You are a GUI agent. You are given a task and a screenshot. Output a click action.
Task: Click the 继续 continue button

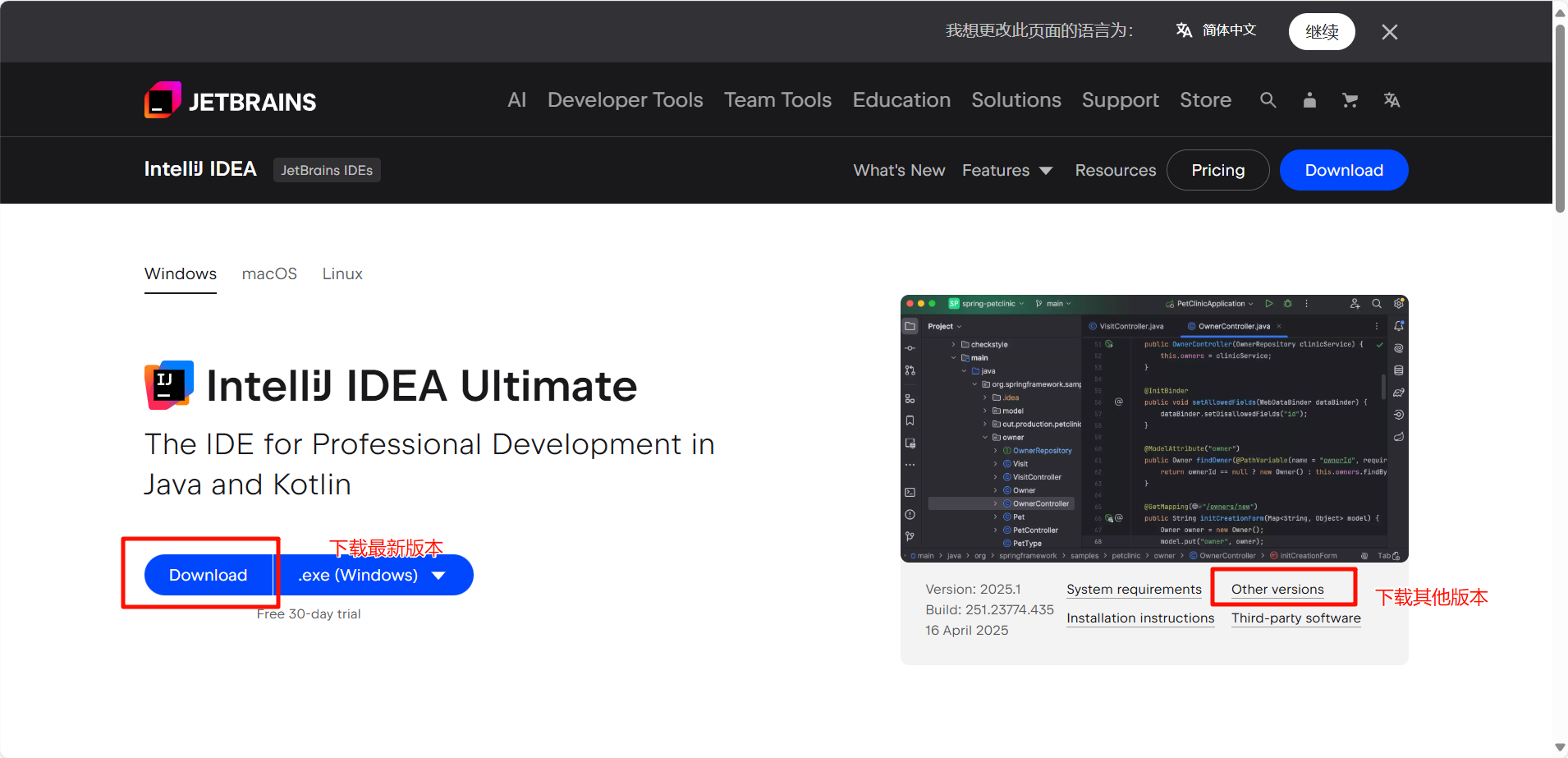pos(1322,32)
